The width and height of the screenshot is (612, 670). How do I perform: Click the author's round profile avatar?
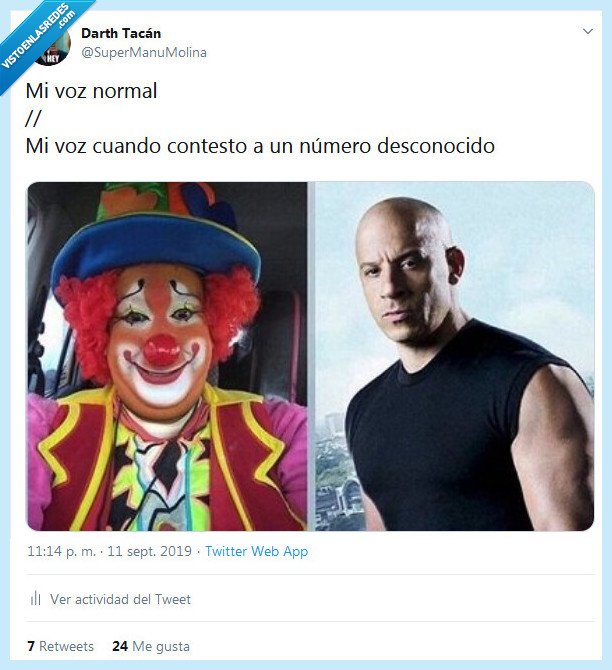(51, 45)
